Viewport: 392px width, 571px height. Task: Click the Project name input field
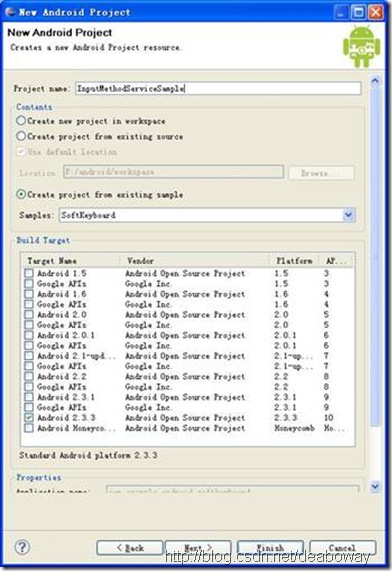pos(218,88)
